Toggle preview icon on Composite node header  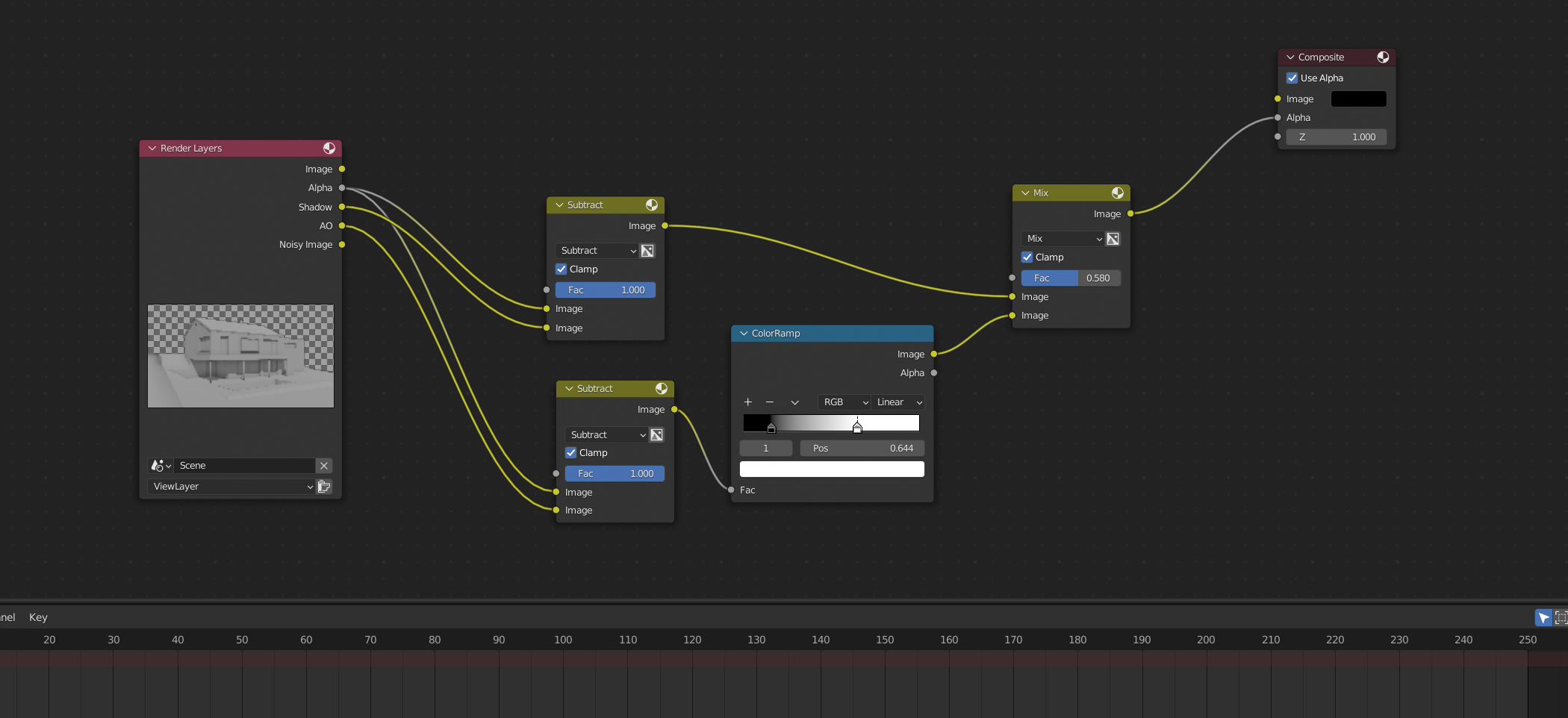pos(1383,57)
